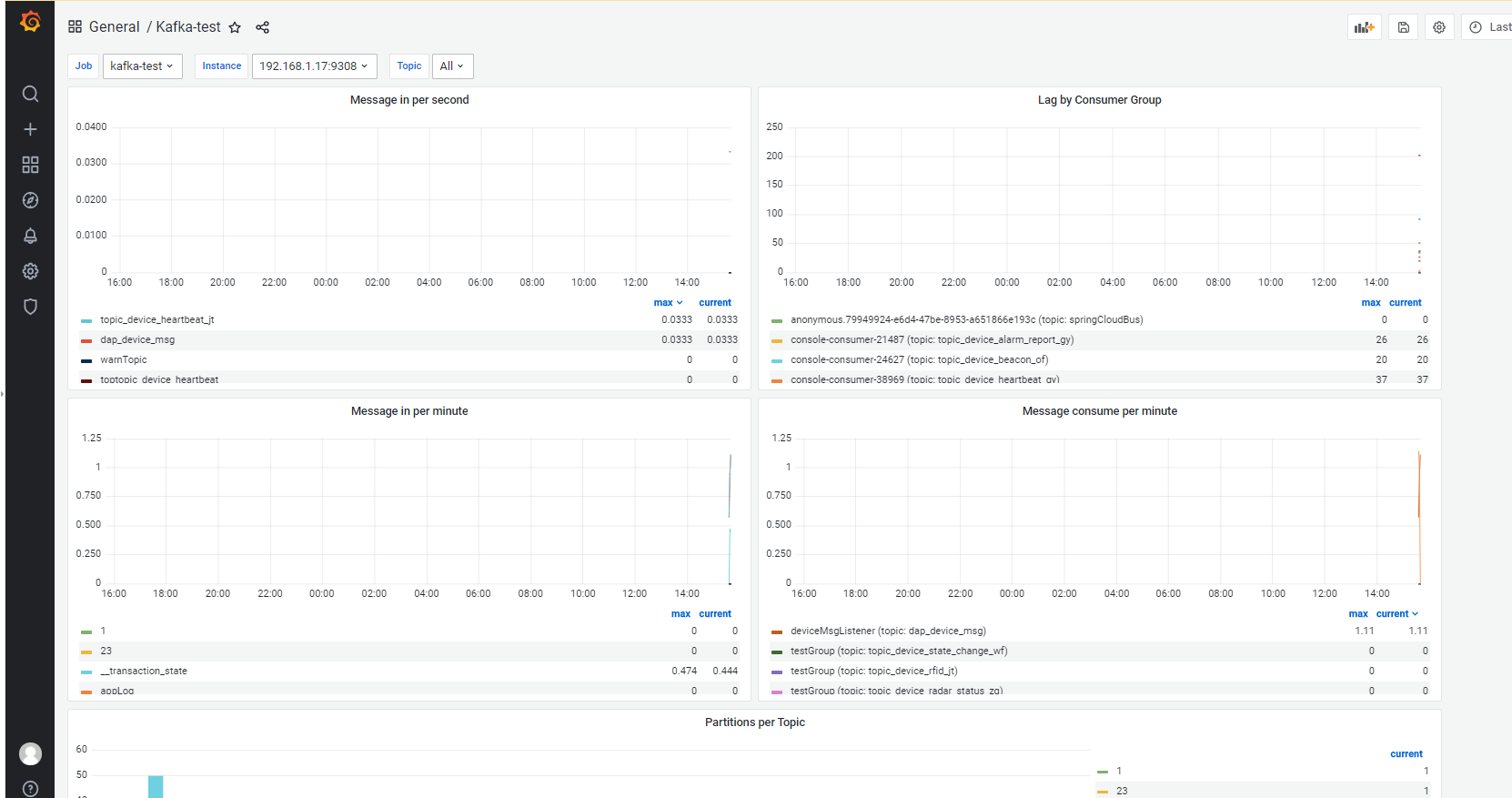
Task: Toggle console-consumer-24627 series in legend
Action: point(920,360)
